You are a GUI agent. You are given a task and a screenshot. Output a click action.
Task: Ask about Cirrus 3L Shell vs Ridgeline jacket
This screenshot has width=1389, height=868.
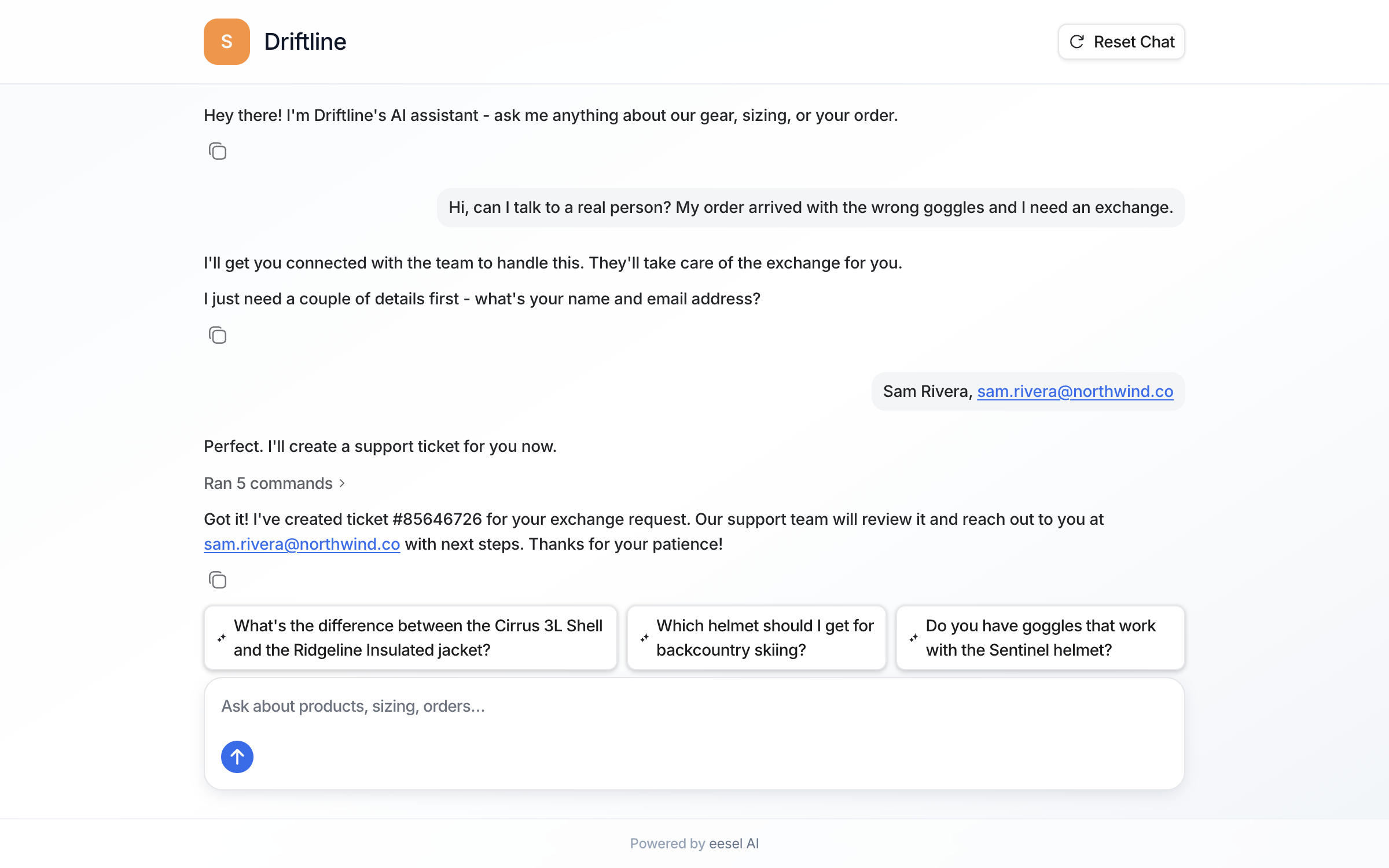click(x=410, y=638)
